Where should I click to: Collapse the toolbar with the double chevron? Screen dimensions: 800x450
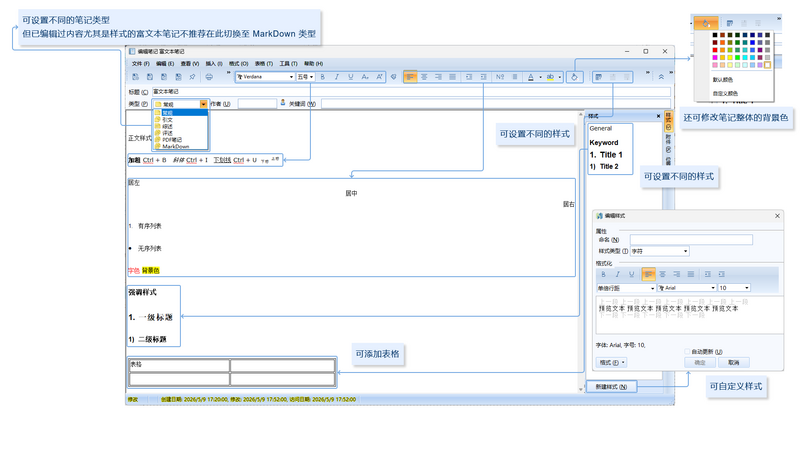pos(661,77)
